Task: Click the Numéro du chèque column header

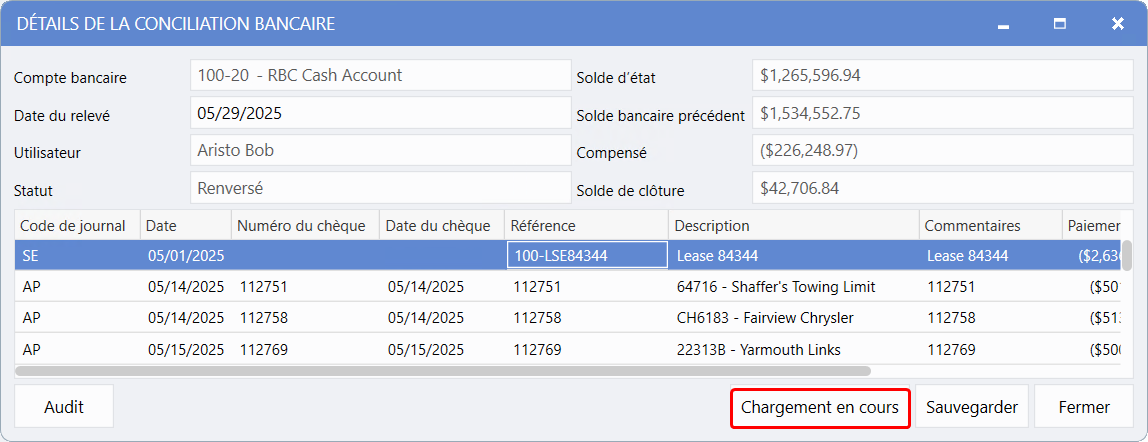Action: pos(304,226)
